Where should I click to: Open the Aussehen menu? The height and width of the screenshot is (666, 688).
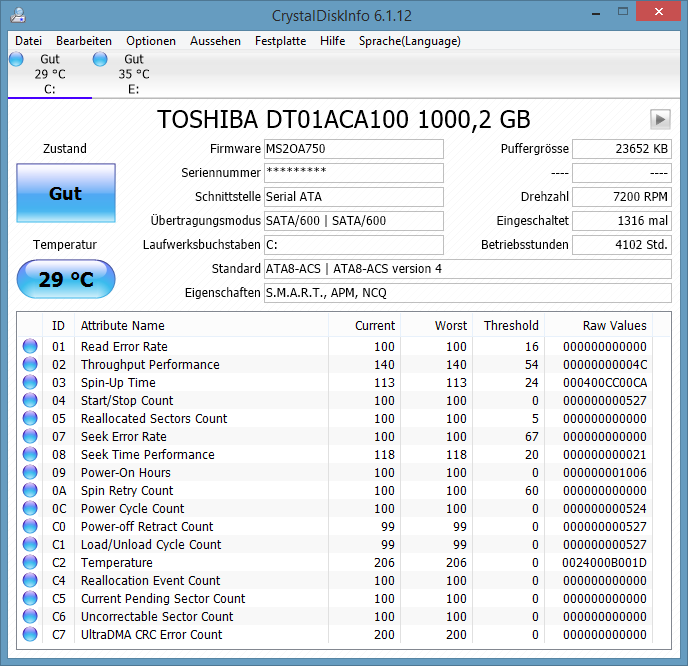[215, 41]
